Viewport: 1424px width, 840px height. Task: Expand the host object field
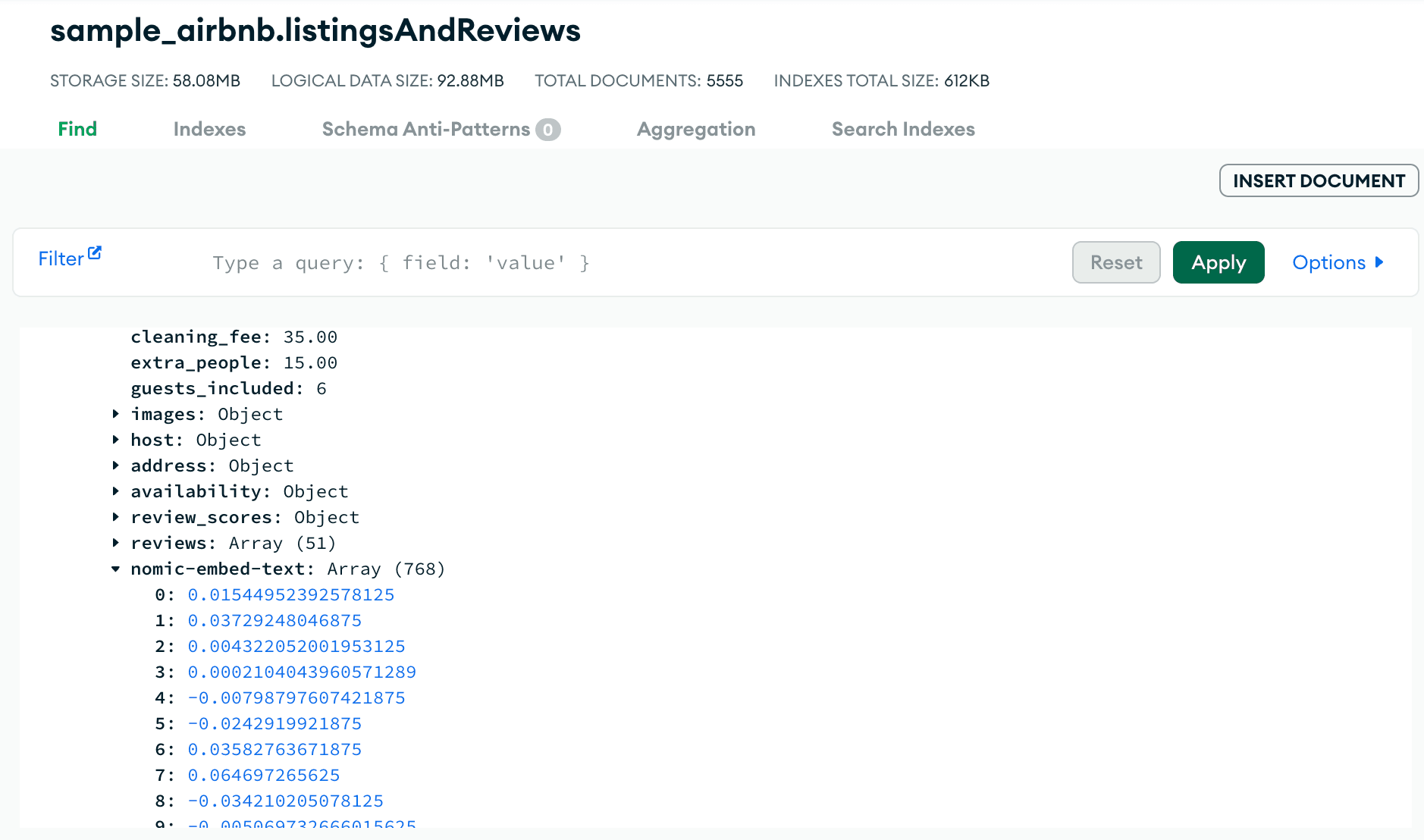tap(115, 440)
